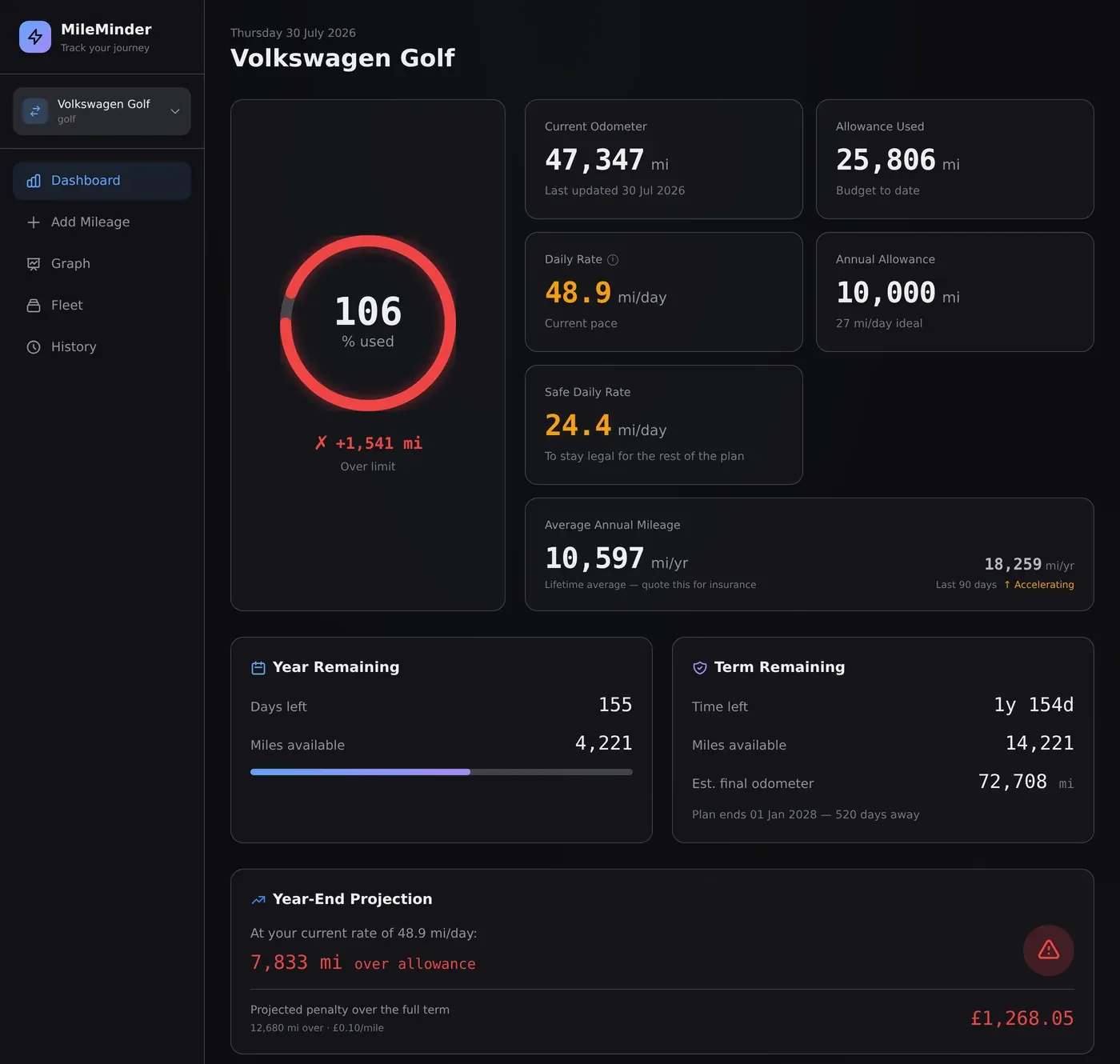Viewport: 1120px width, 1064px height.
Task: Click the Accelerating up arrow icon
Action: (1007, 585)
